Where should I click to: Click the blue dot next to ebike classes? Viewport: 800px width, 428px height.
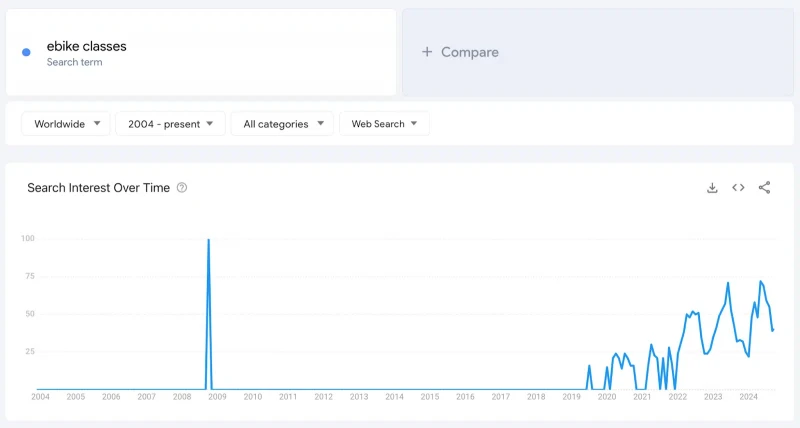coord(27,52)
